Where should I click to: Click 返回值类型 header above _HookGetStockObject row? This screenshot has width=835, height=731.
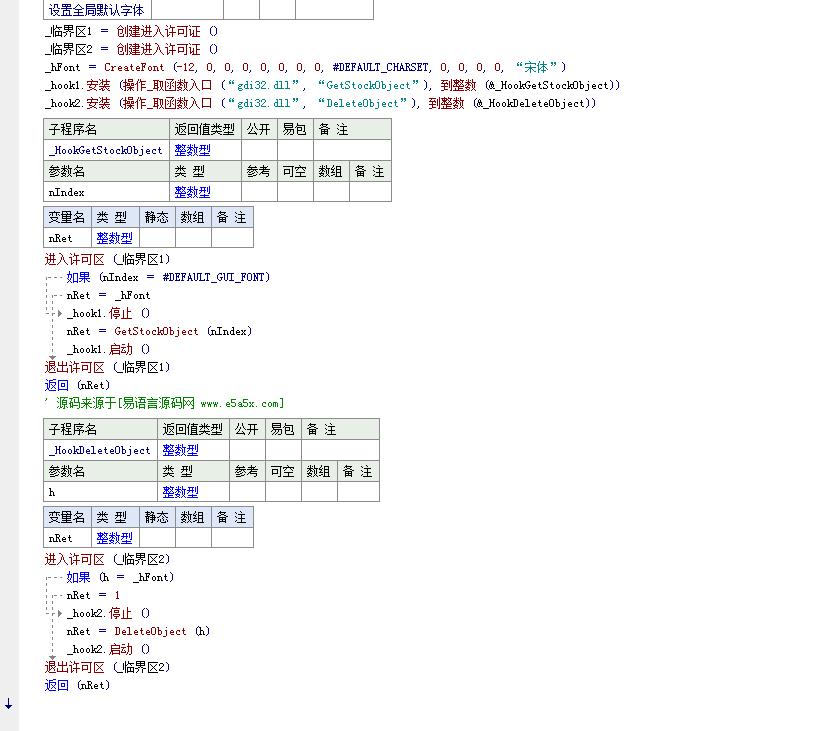pyautogui.click(x=205, y=129)
